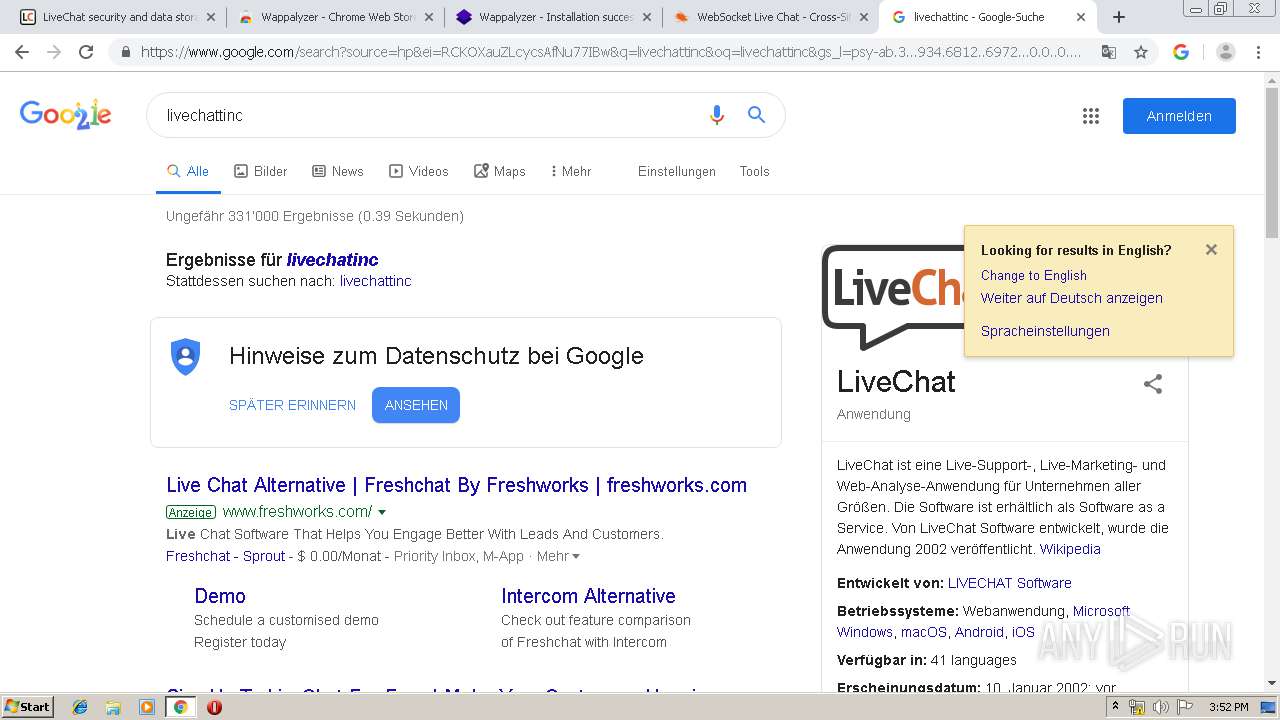Viewport: 1280px width, 720px height.
Task: Open the search Tools menu
Action: [755, 171]
